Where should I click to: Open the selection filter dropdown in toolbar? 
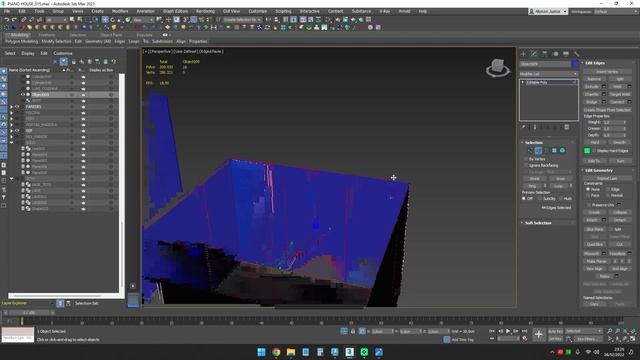[x=57, y=20]
